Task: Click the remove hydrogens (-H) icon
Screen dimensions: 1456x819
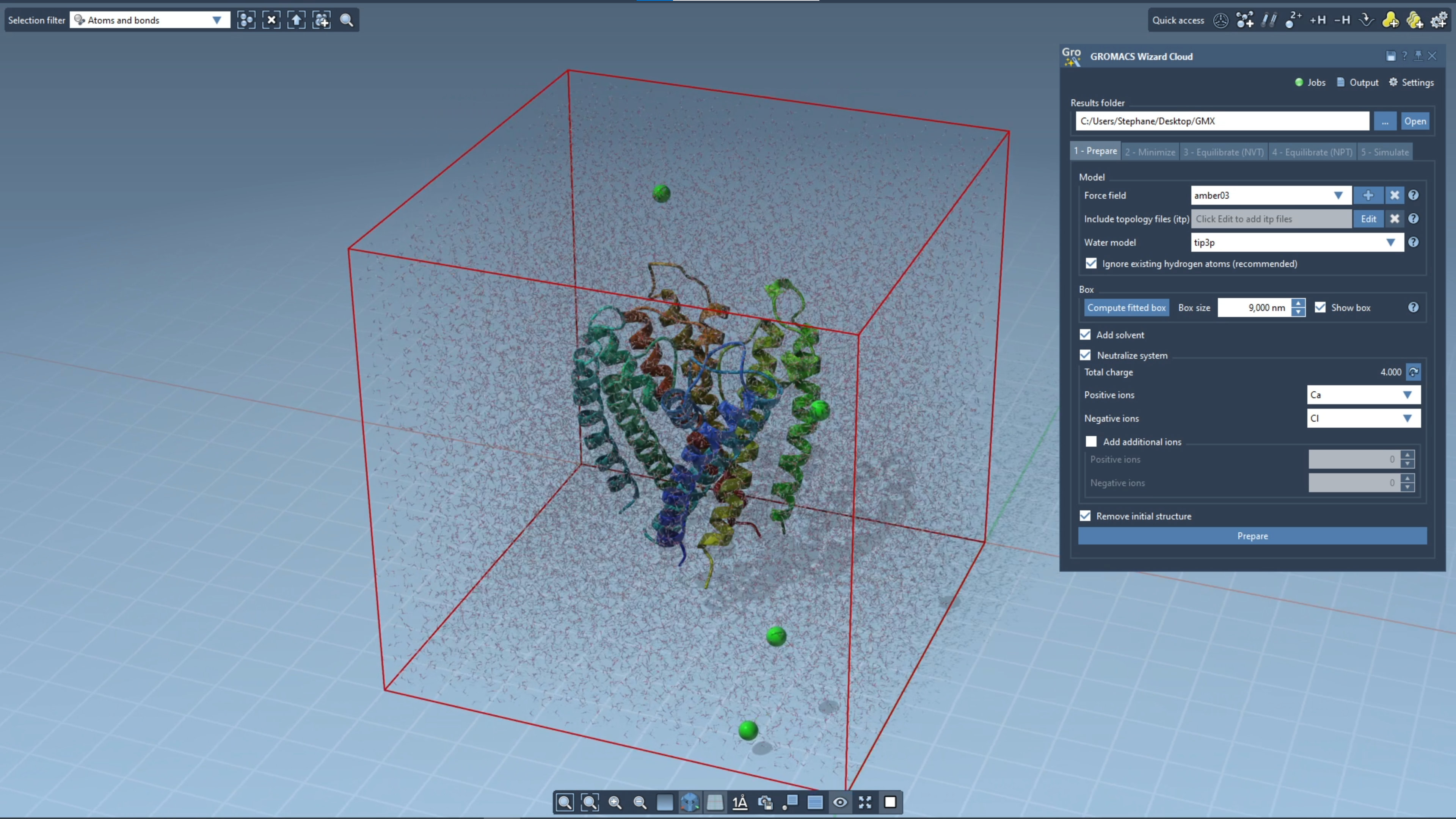Action: click(x=1342, y=20)
